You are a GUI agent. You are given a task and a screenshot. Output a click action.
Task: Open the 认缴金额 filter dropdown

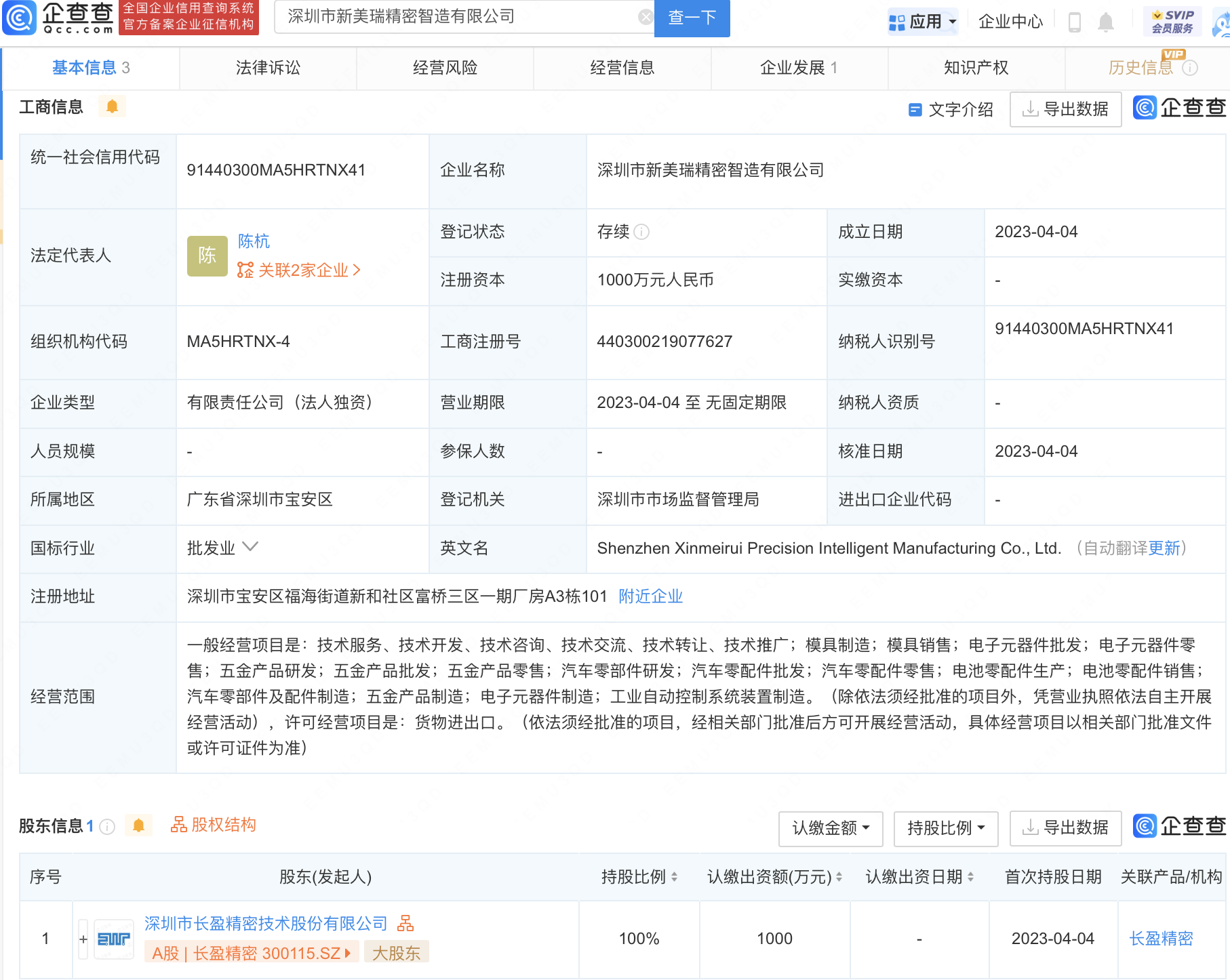pyautogui.click(x=830, y=828)
